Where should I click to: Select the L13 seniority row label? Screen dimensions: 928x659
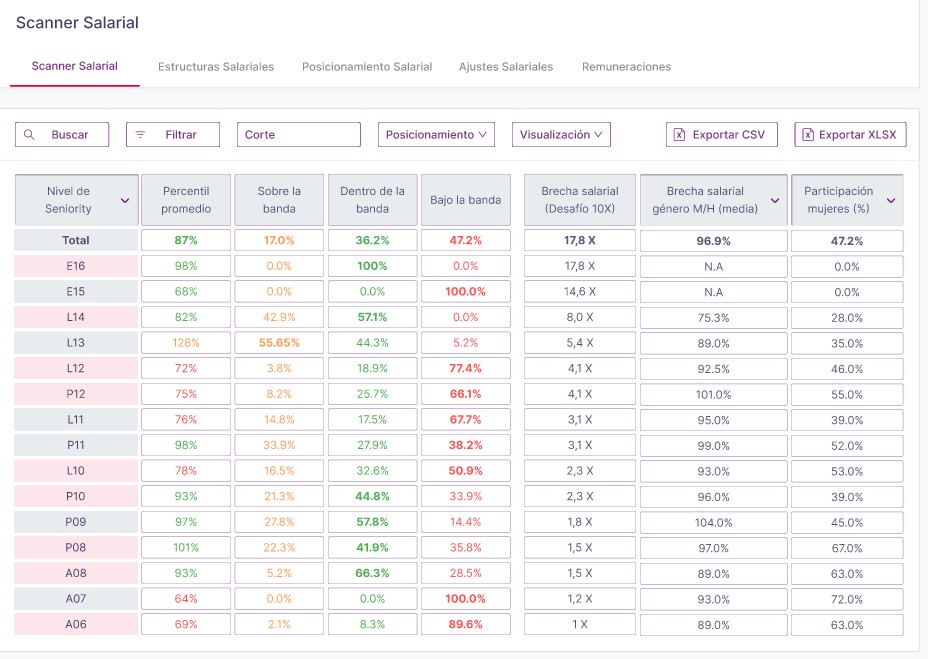coord(76,342)
